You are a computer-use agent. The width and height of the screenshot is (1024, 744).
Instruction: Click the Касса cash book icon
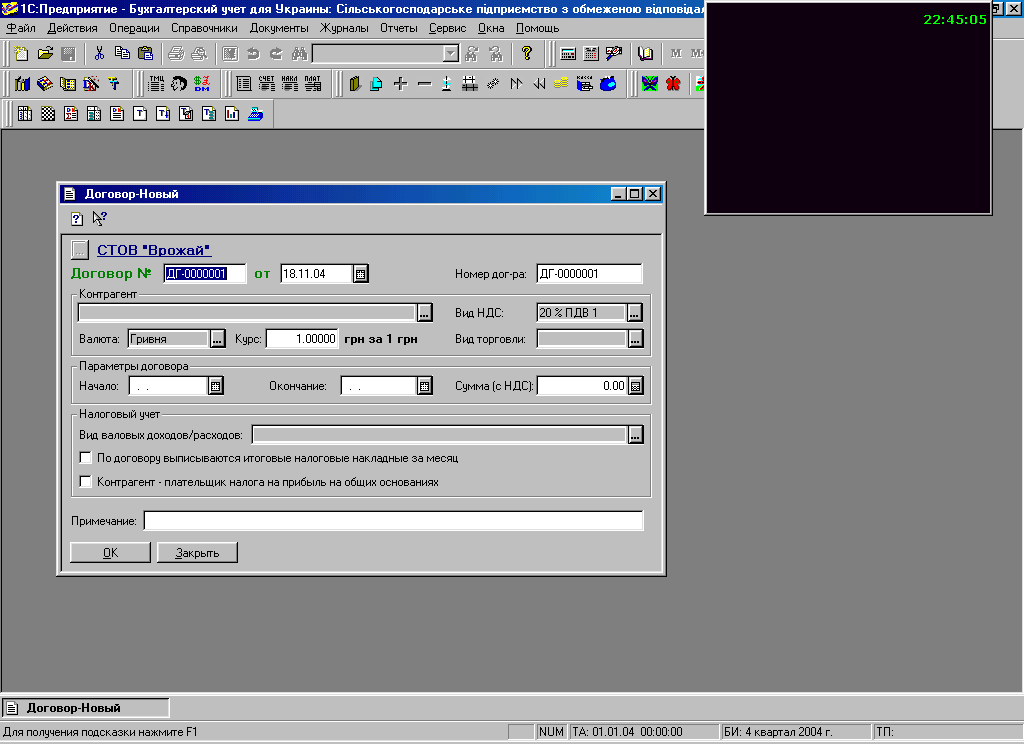point(584,84)
